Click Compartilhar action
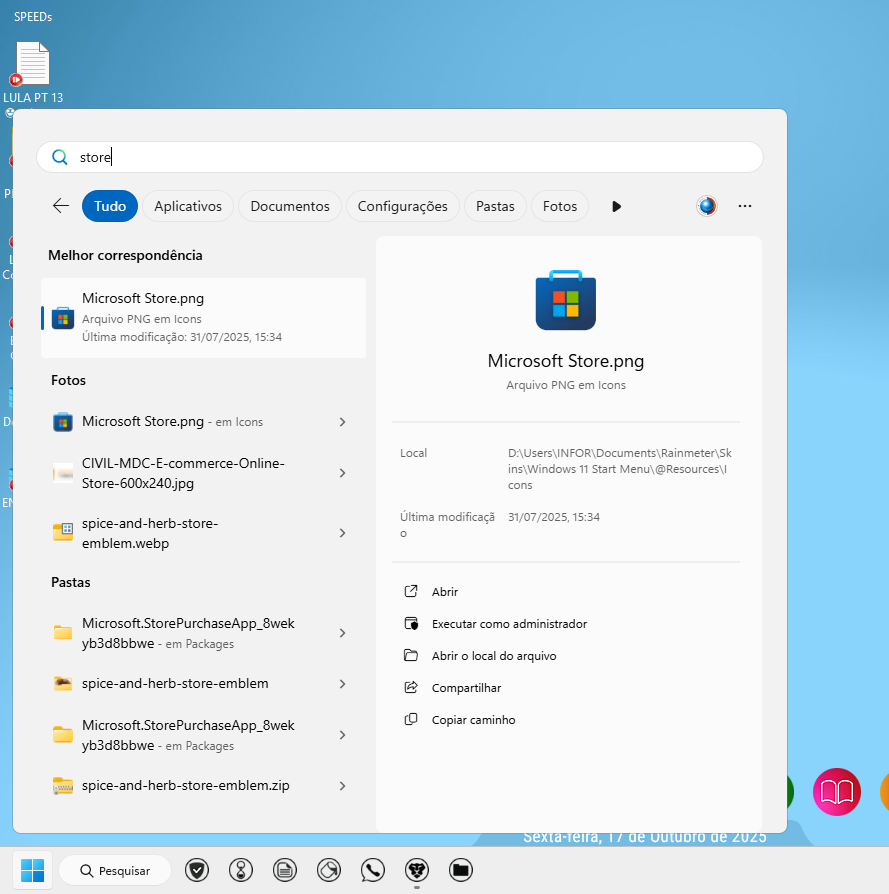The height and width of the screenshot is (894, 889). [466, 688]
